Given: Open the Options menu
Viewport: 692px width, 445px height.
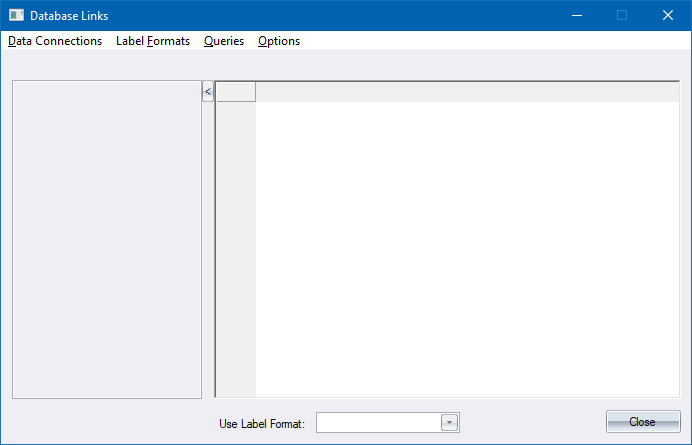Looking at the screenshot, I should click(x=279, y=41).
